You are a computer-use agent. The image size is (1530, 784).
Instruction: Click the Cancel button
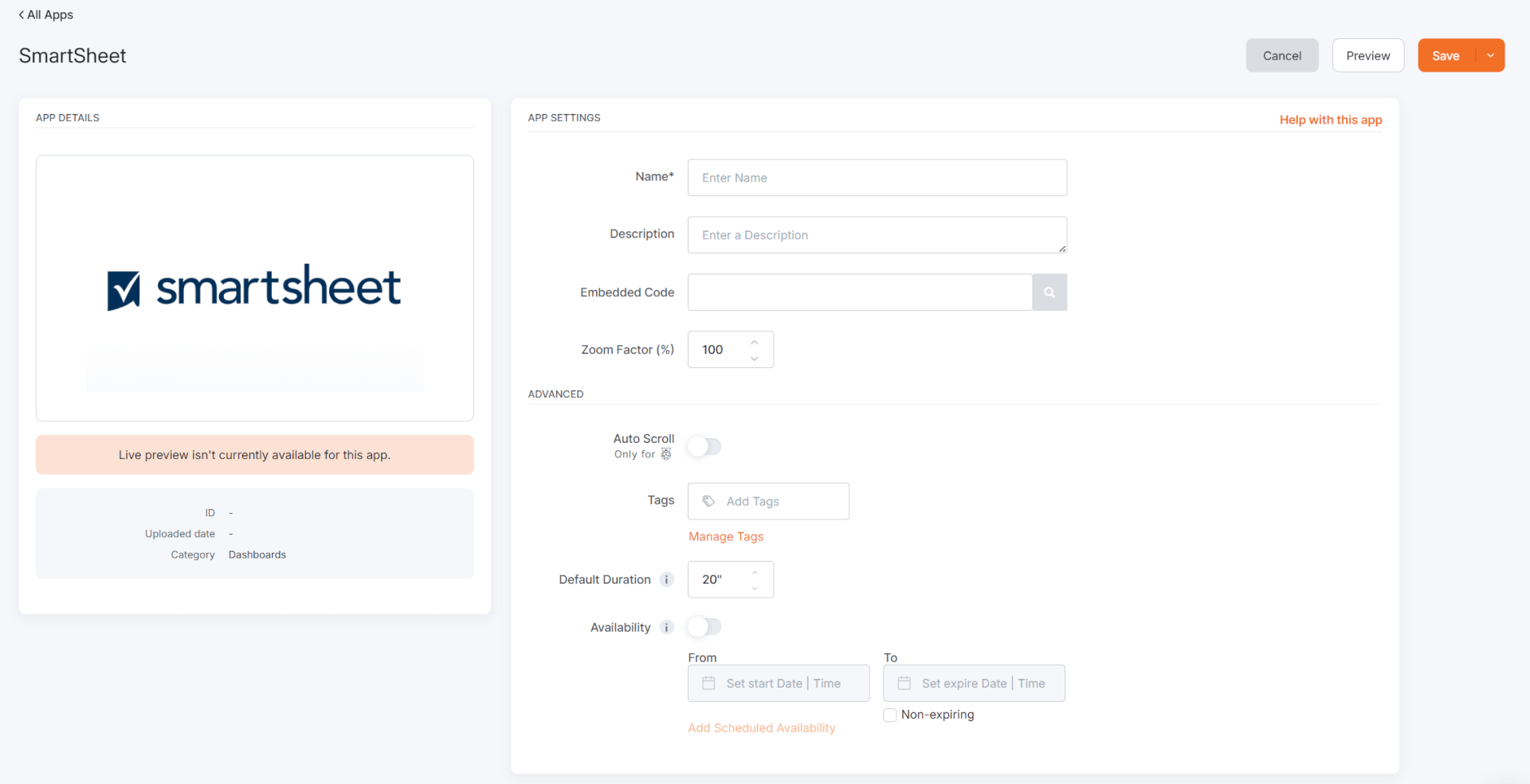tap(1281, 55)
